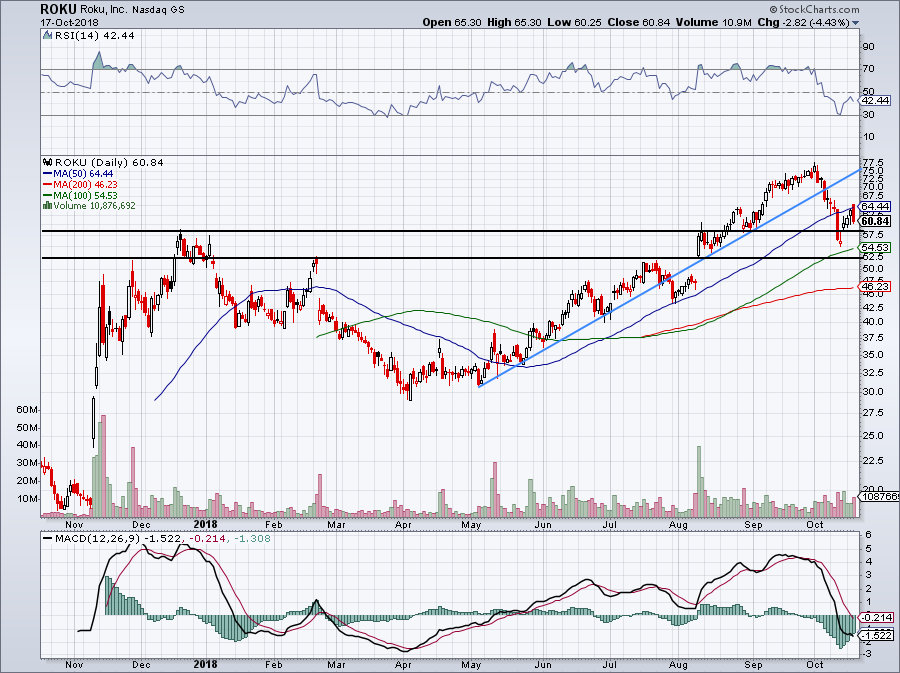Click the 60.84 current price tag
Viewport: 900px width, 673px height.
(x=875, y=221)
